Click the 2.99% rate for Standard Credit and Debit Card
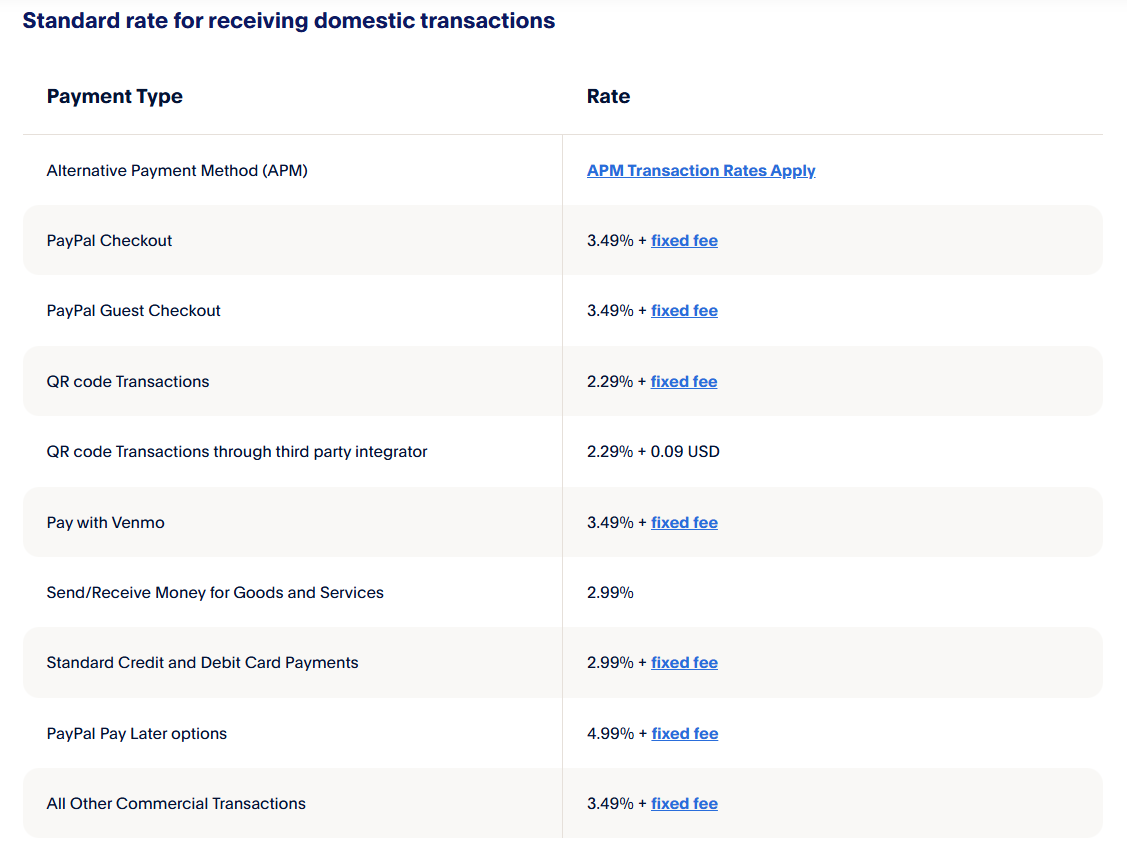Image resolution: width=1127 pixels, height=851 pixels. (x=610, y=663)
